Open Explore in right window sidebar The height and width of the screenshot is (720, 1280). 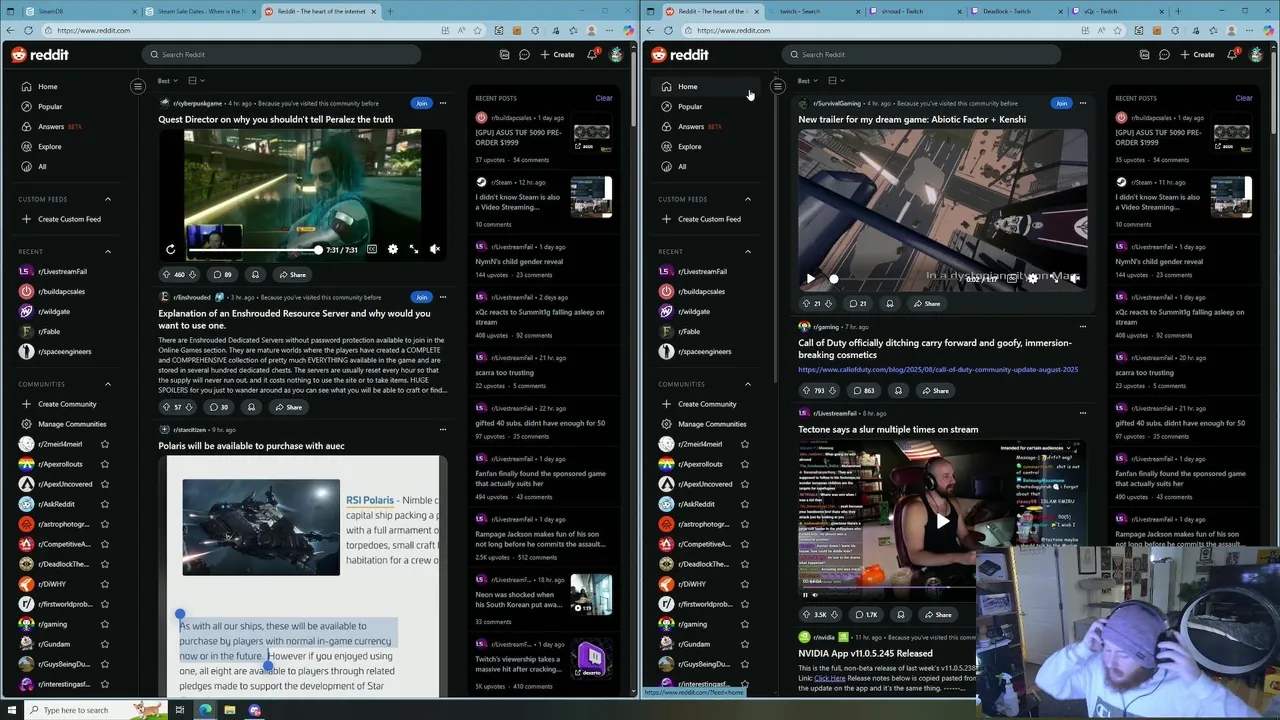tap(690, 147)
